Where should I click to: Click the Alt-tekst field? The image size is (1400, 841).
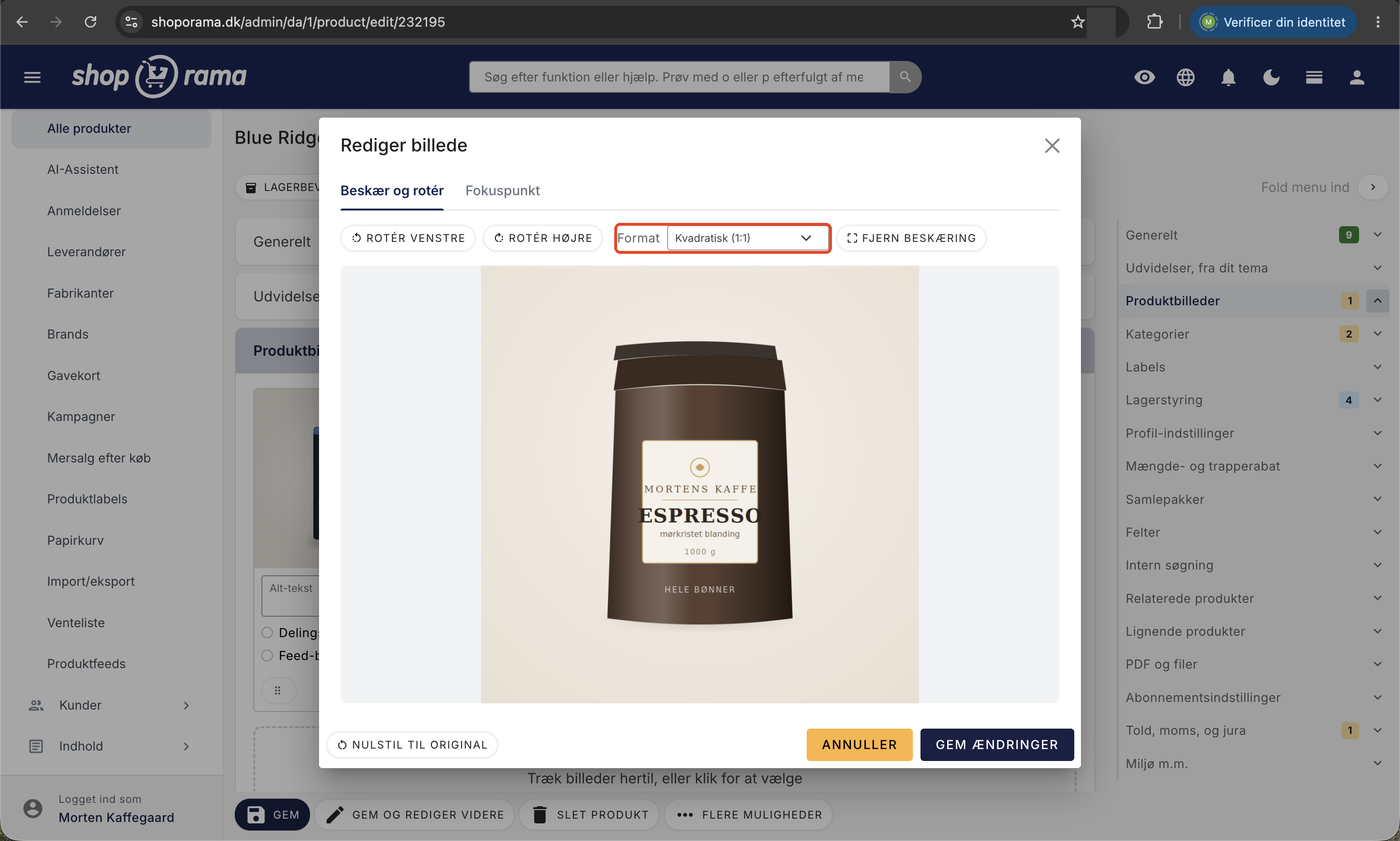pos(290,596)
